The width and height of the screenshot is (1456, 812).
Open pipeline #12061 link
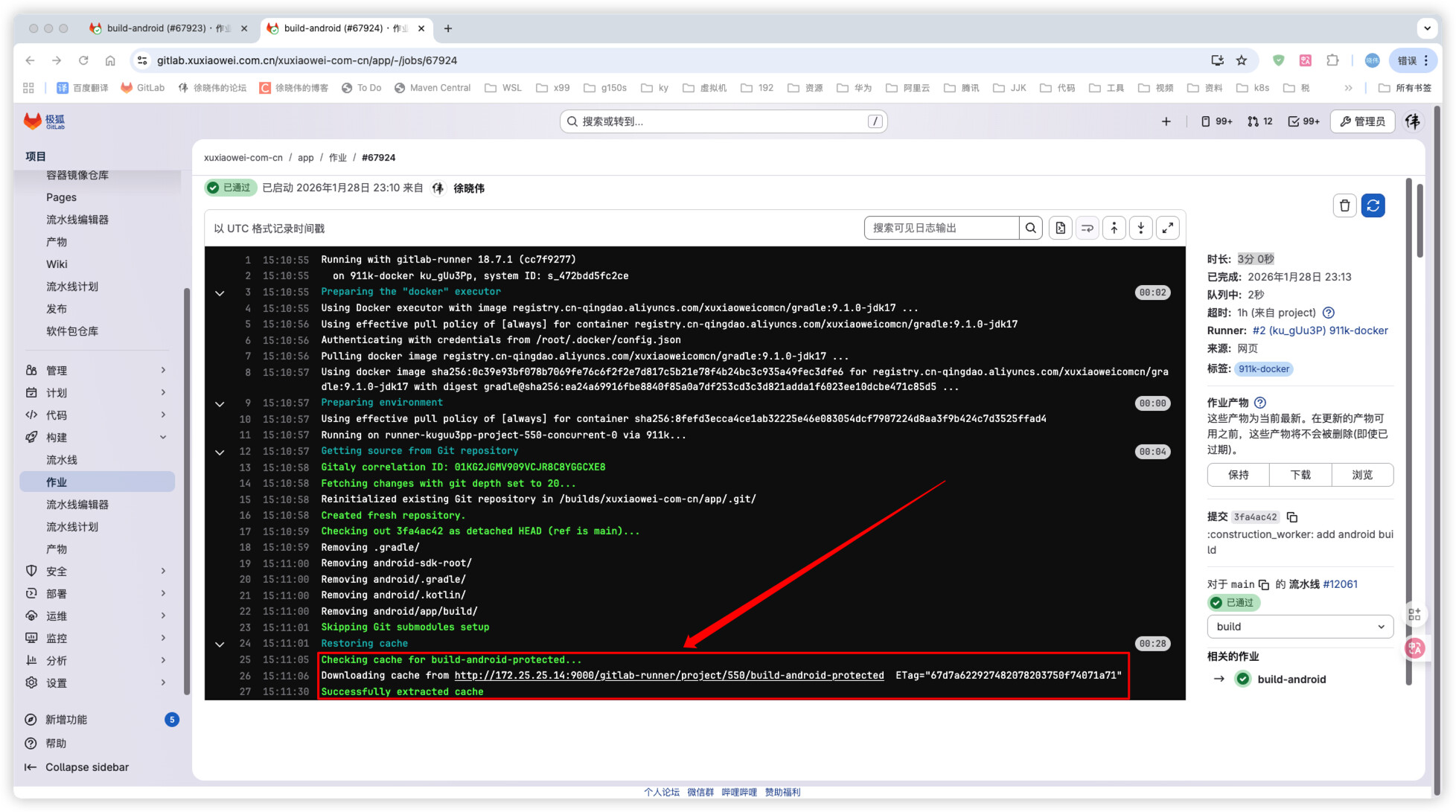(1340, 584)
